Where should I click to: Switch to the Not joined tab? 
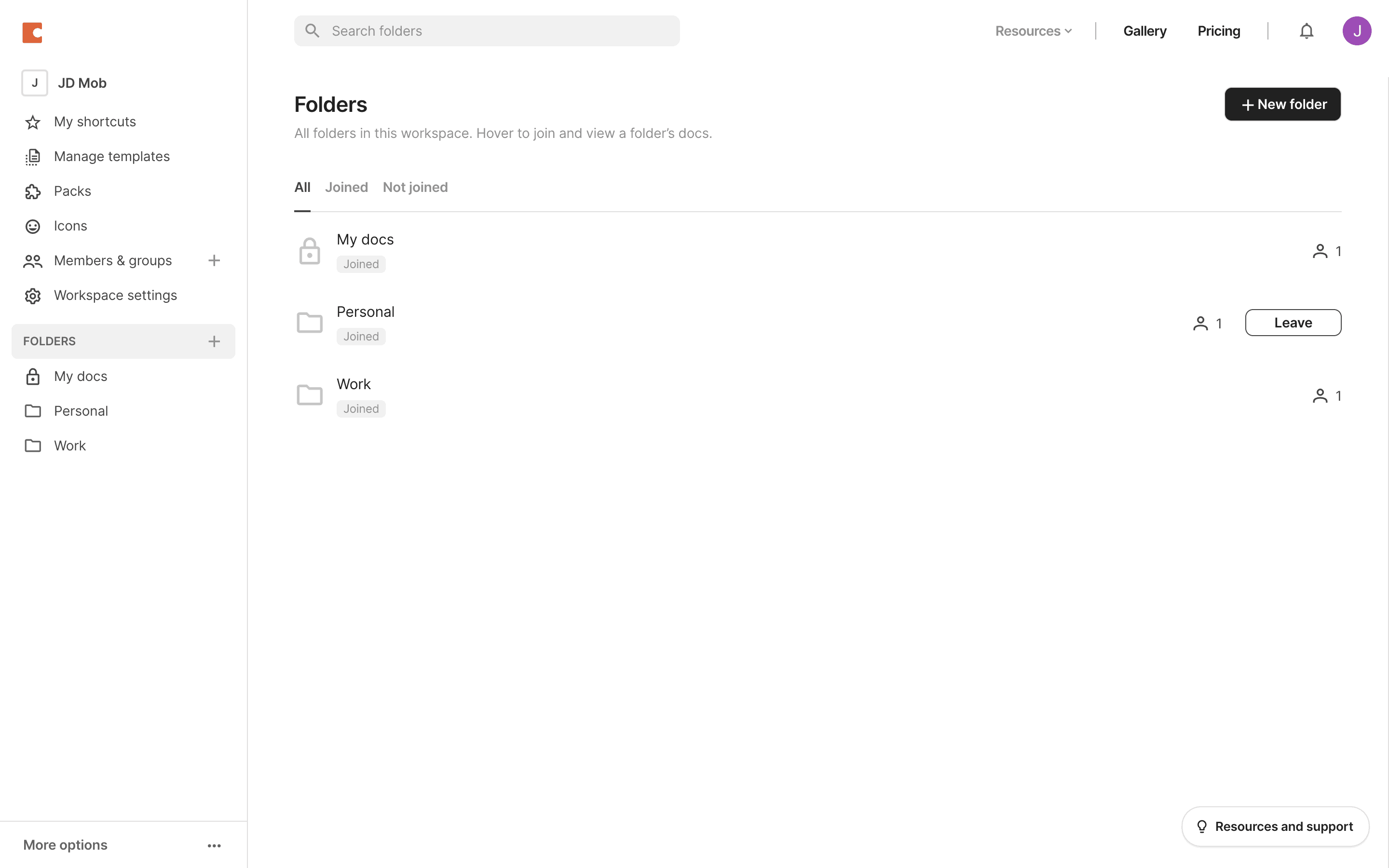[x=415, y=187]
